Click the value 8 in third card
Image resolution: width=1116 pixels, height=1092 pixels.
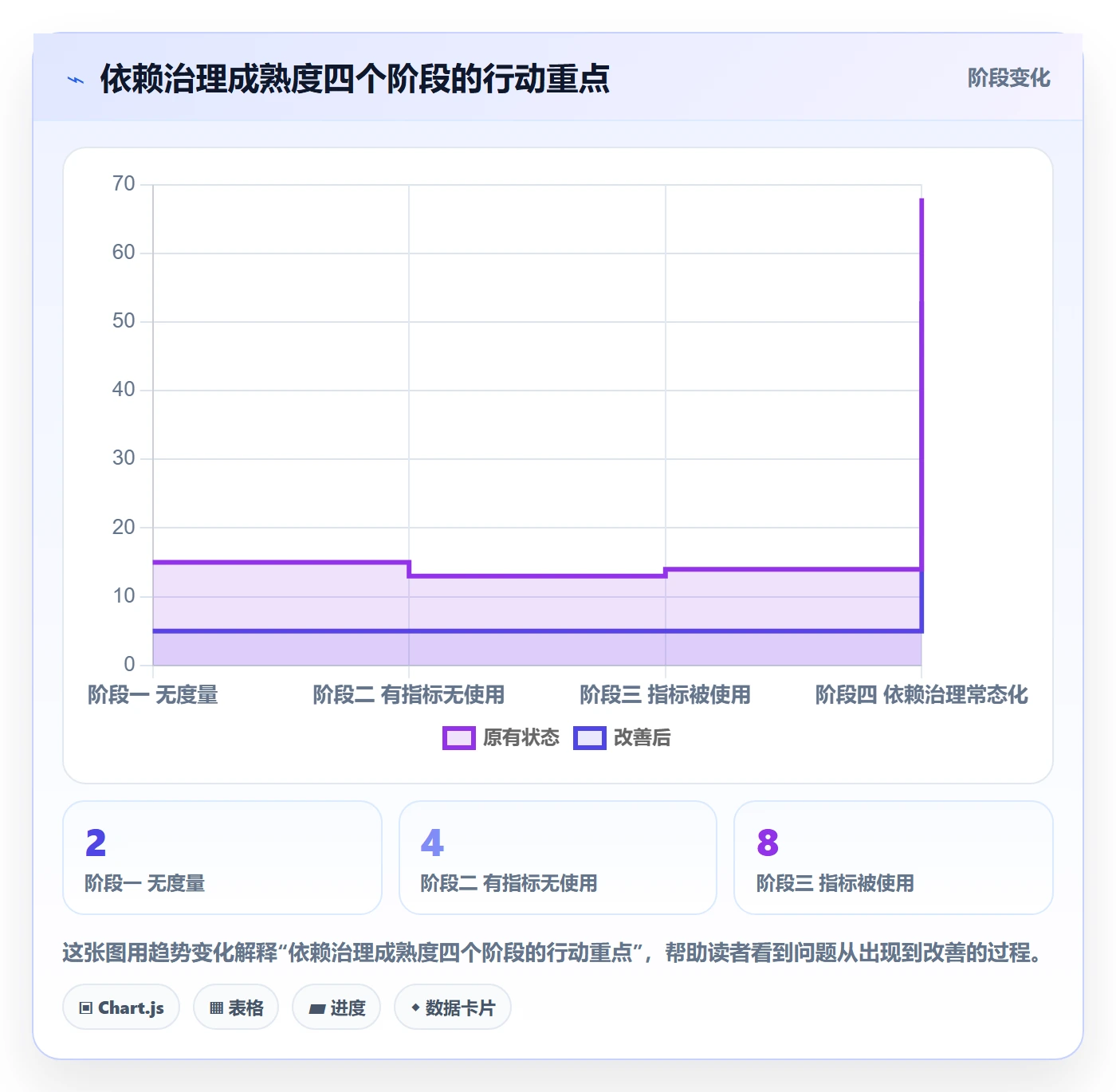[768, 843]
